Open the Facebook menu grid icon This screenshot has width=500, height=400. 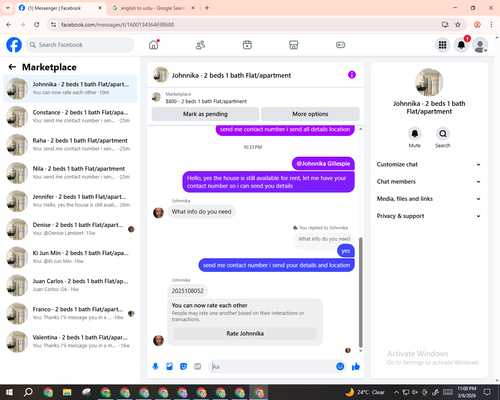pyautogui.click(x=442, y=45)
